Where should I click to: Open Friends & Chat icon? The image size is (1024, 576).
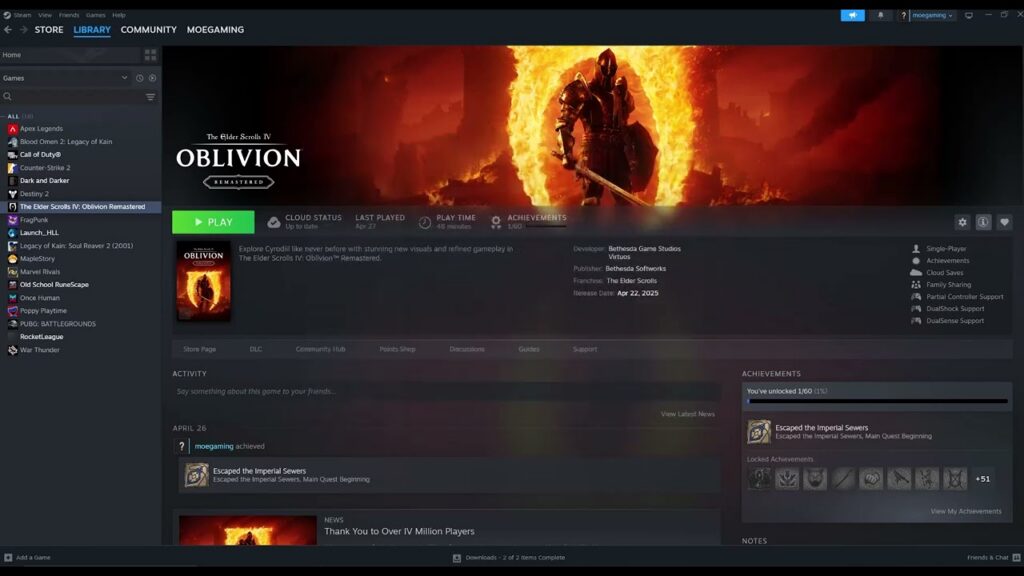[1016, 558]
